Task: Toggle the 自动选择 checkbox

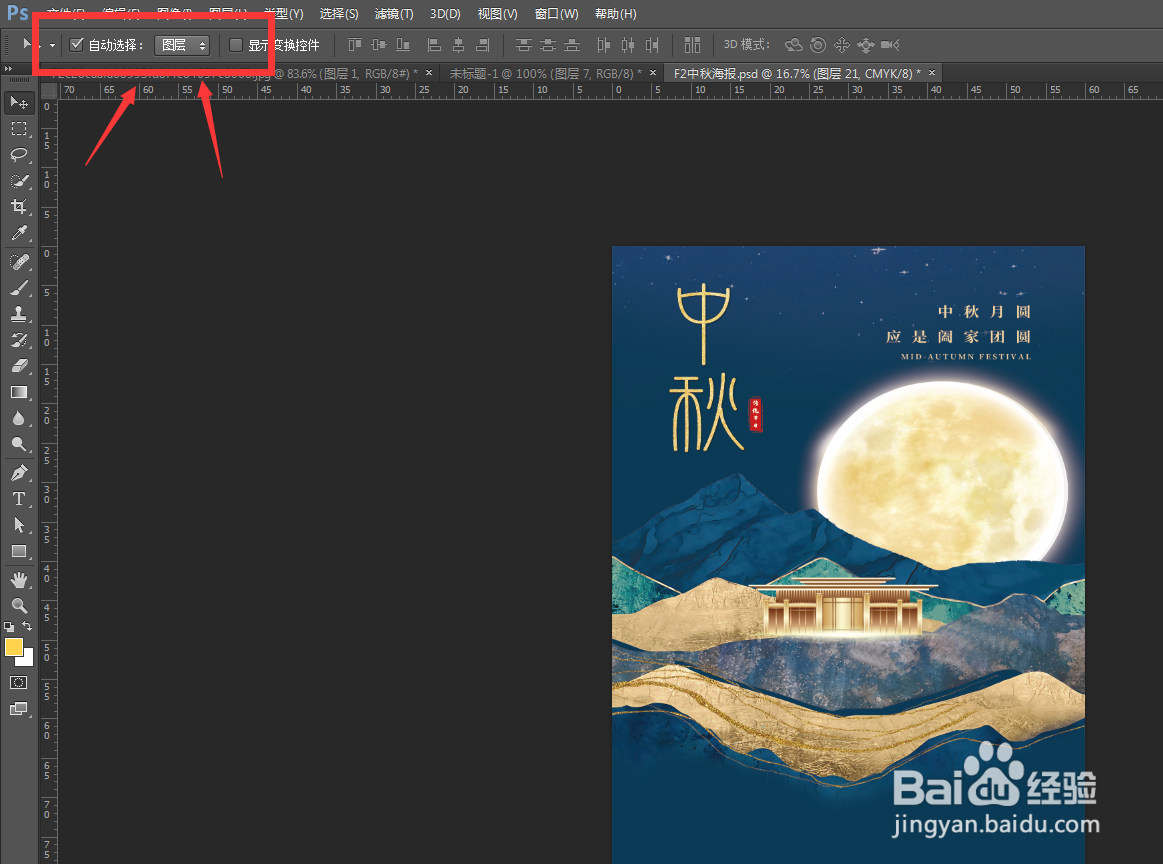Action: click(x=76, y=45)
